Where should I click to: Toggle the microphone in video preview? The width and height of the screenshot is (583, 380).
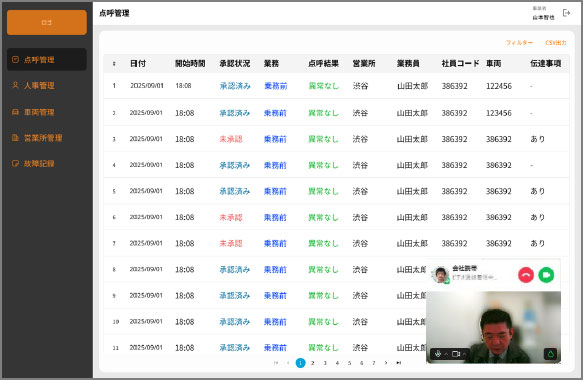(x=438, y=354)
